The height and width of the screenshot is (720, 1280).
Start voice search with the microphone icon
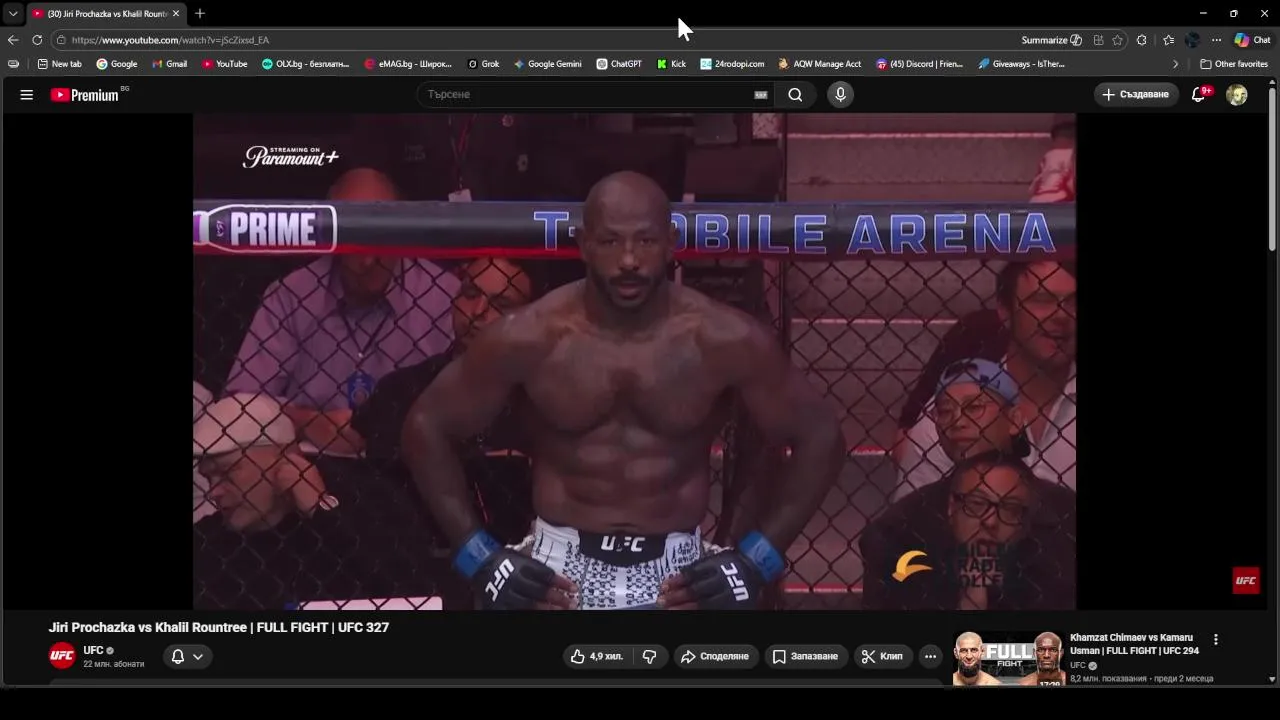(x=840, y=95)
